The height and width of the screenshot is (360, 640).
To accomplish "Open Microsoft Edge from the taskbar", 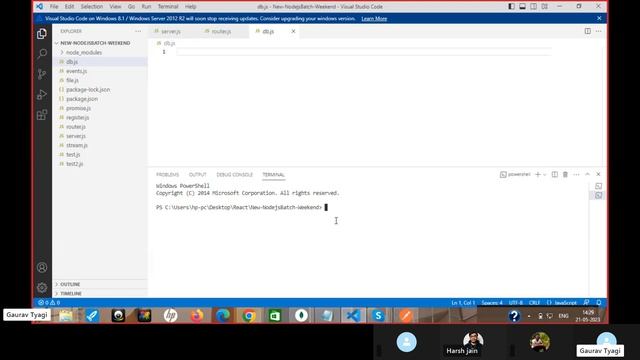I will 223,316.
